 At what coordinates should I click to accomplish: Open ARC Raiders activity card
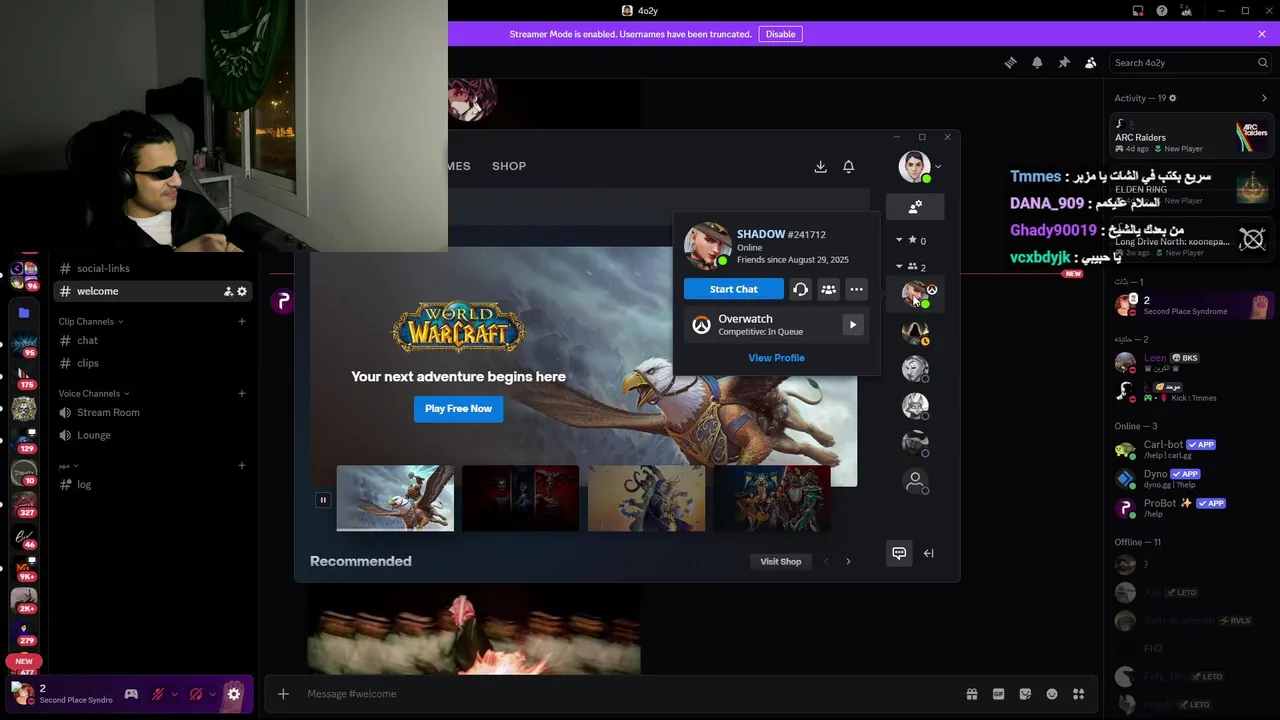tap(1192, 136)
